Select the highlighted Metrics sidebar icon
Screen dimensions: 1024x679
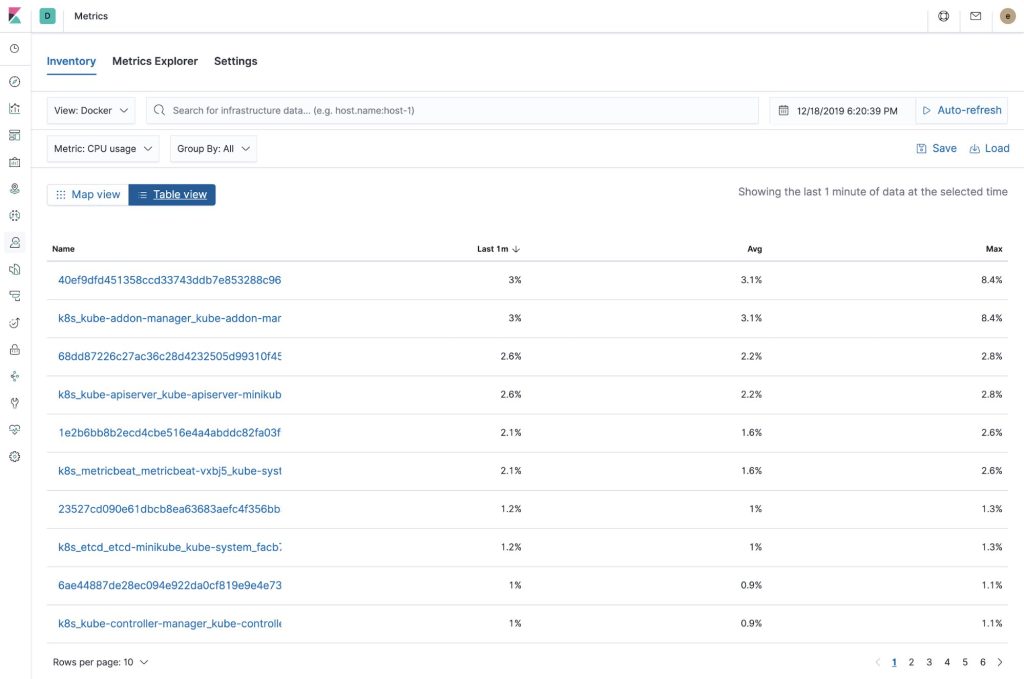14,242
